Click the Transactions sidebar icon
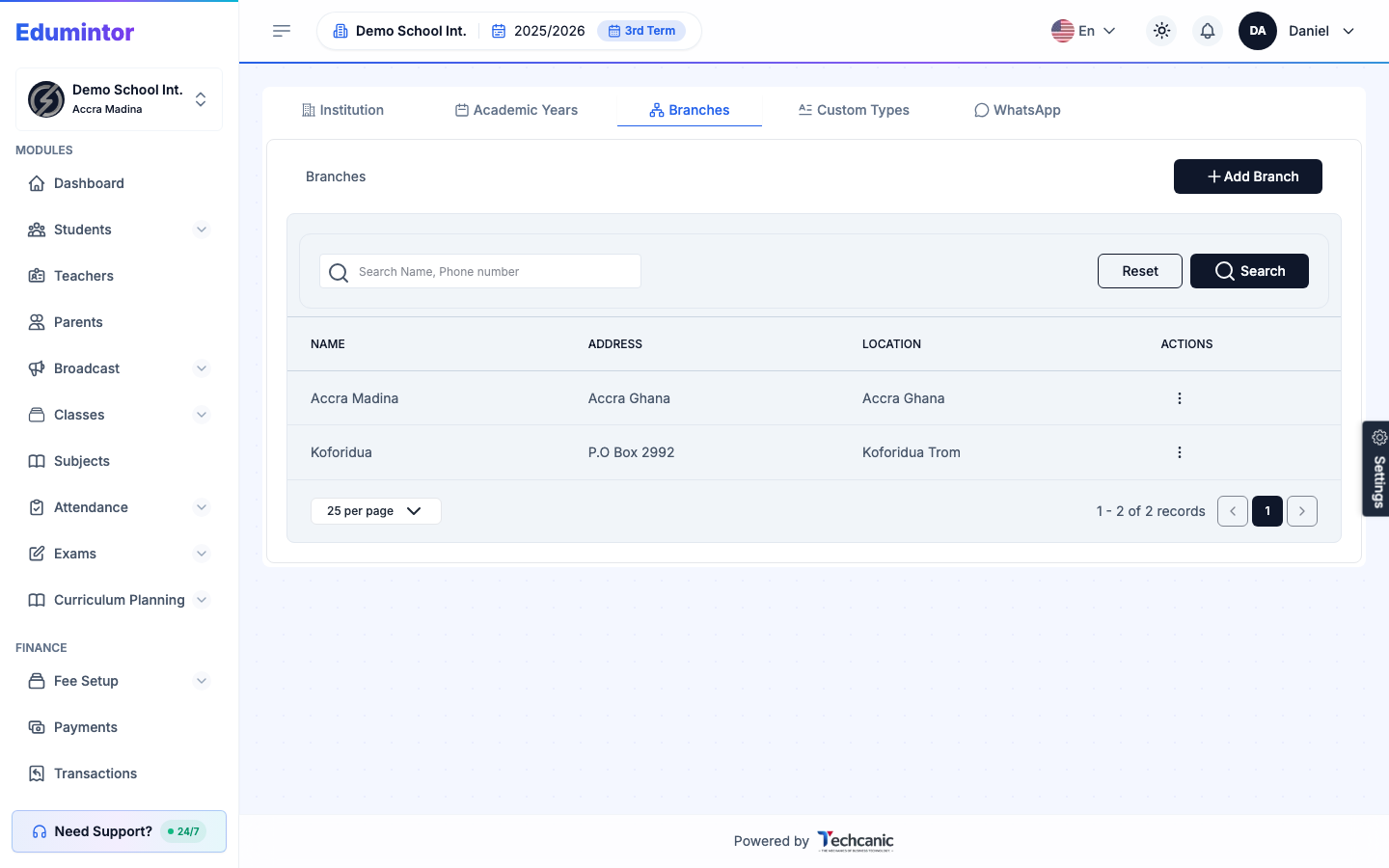This screenshot has width=1389, height=868. [x=37, y=773]
